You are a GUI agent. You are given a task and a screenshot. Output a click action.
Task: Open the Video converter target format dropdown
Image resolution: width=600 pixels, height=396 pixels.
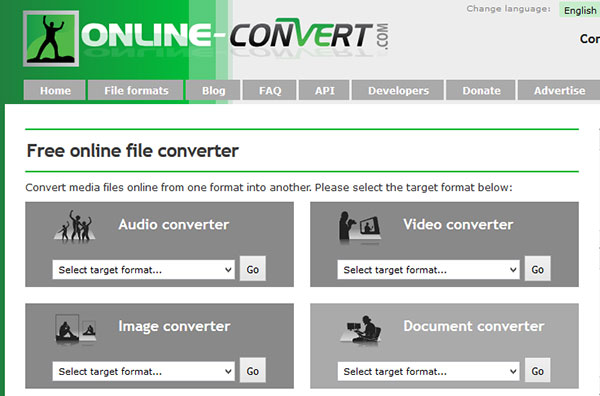429,270
